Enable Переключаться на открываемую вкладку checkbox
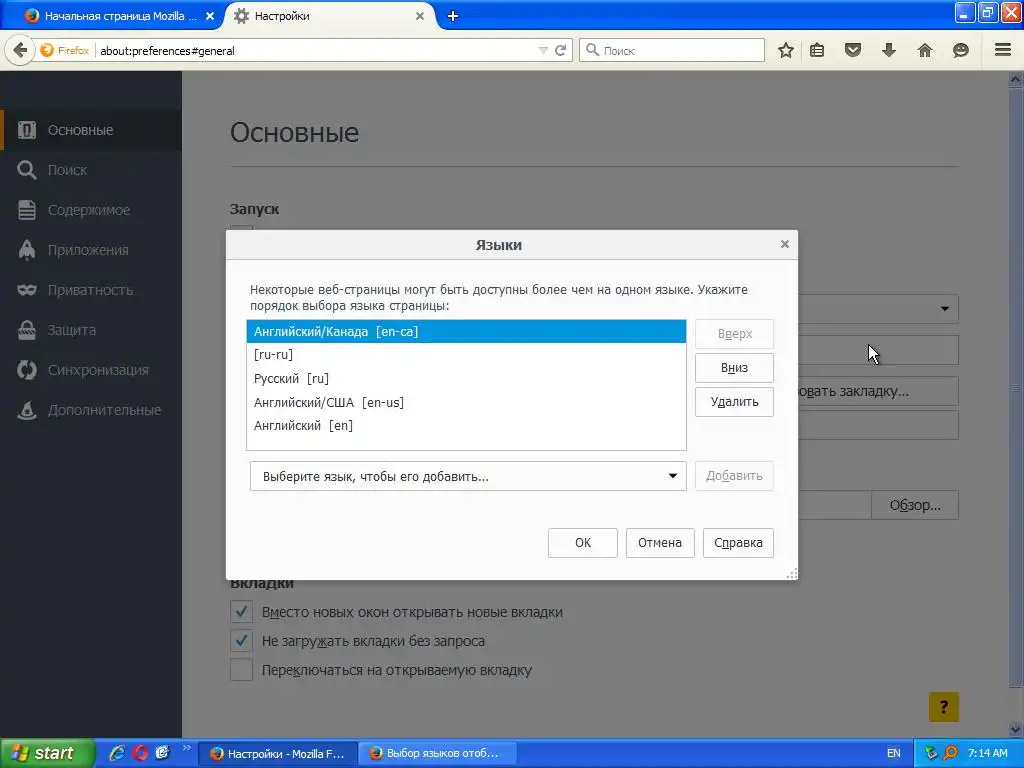This screenshot has height=768, width=1024. 242,670
